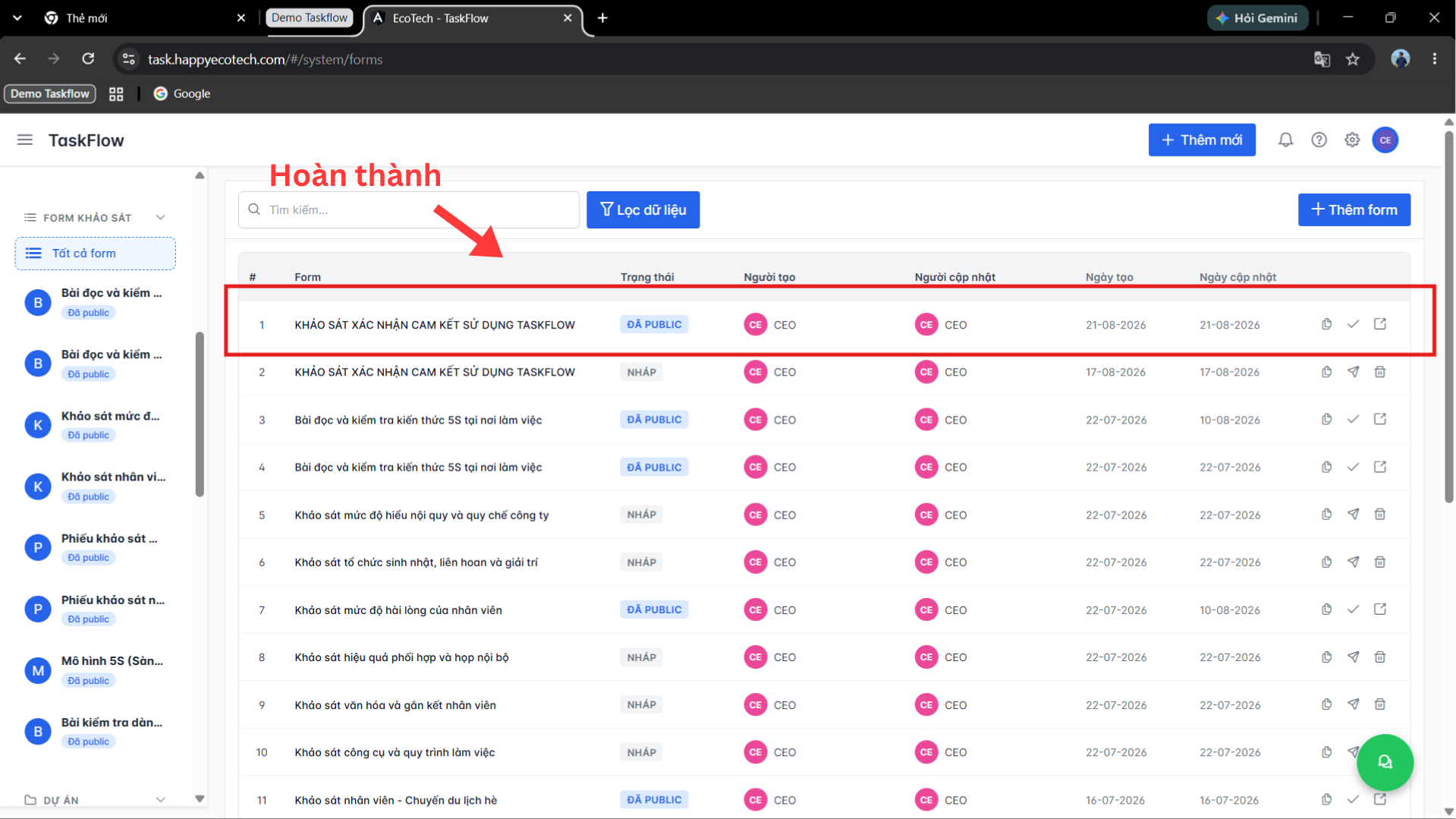The height and width of the screenshot is (819, 1456).
Task: Copy the form in row 1
Action: (1326, 324)
